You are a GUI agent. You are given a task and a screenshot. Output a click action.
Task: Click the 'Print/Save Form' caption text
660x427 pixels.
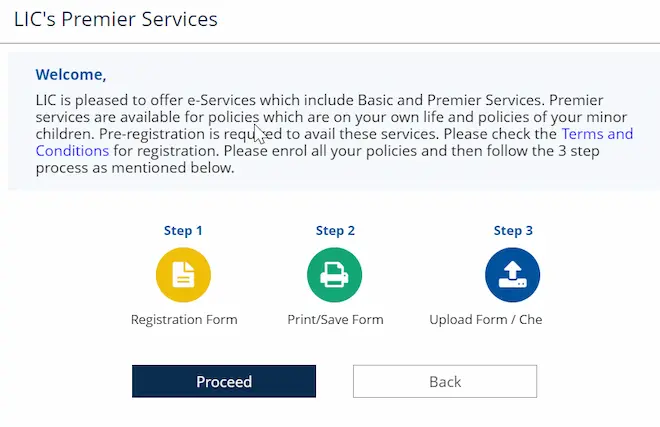point(335,320)
